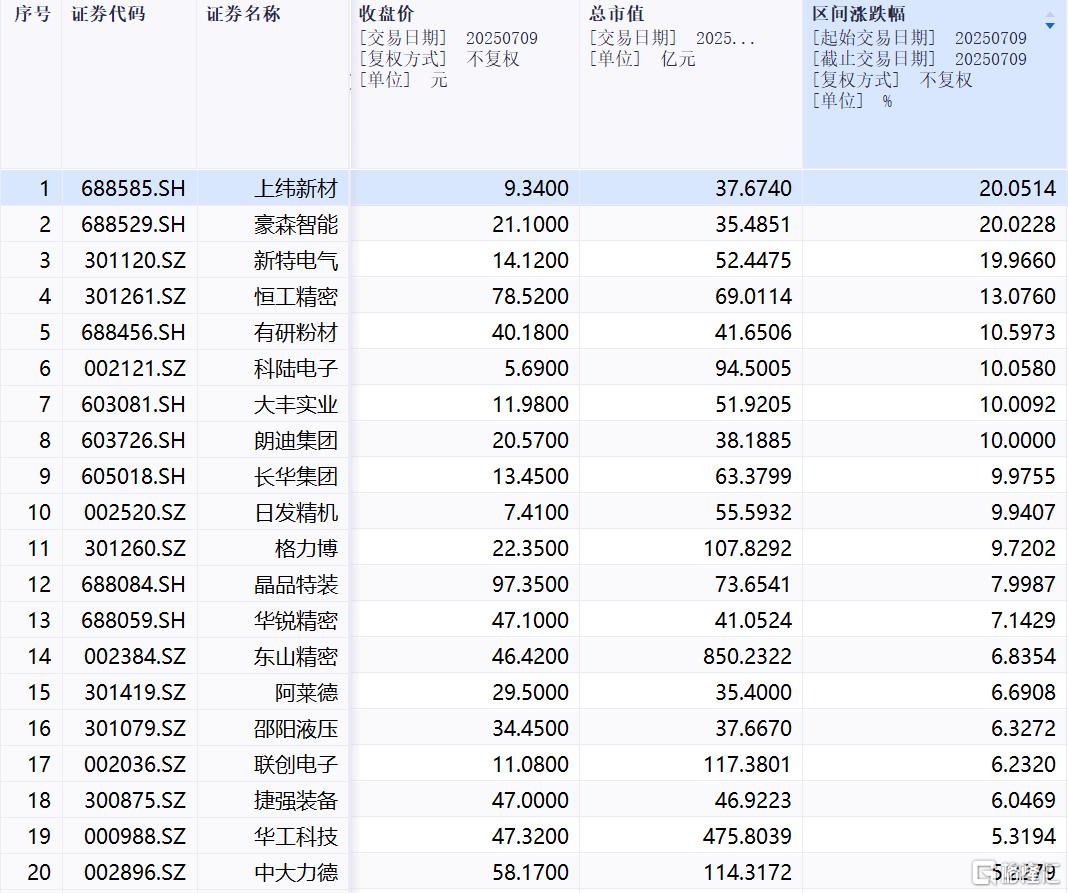Viewport: 1068px width, 893px height.
Task: Select stock code 605018.SH
Action: (133, 476)
